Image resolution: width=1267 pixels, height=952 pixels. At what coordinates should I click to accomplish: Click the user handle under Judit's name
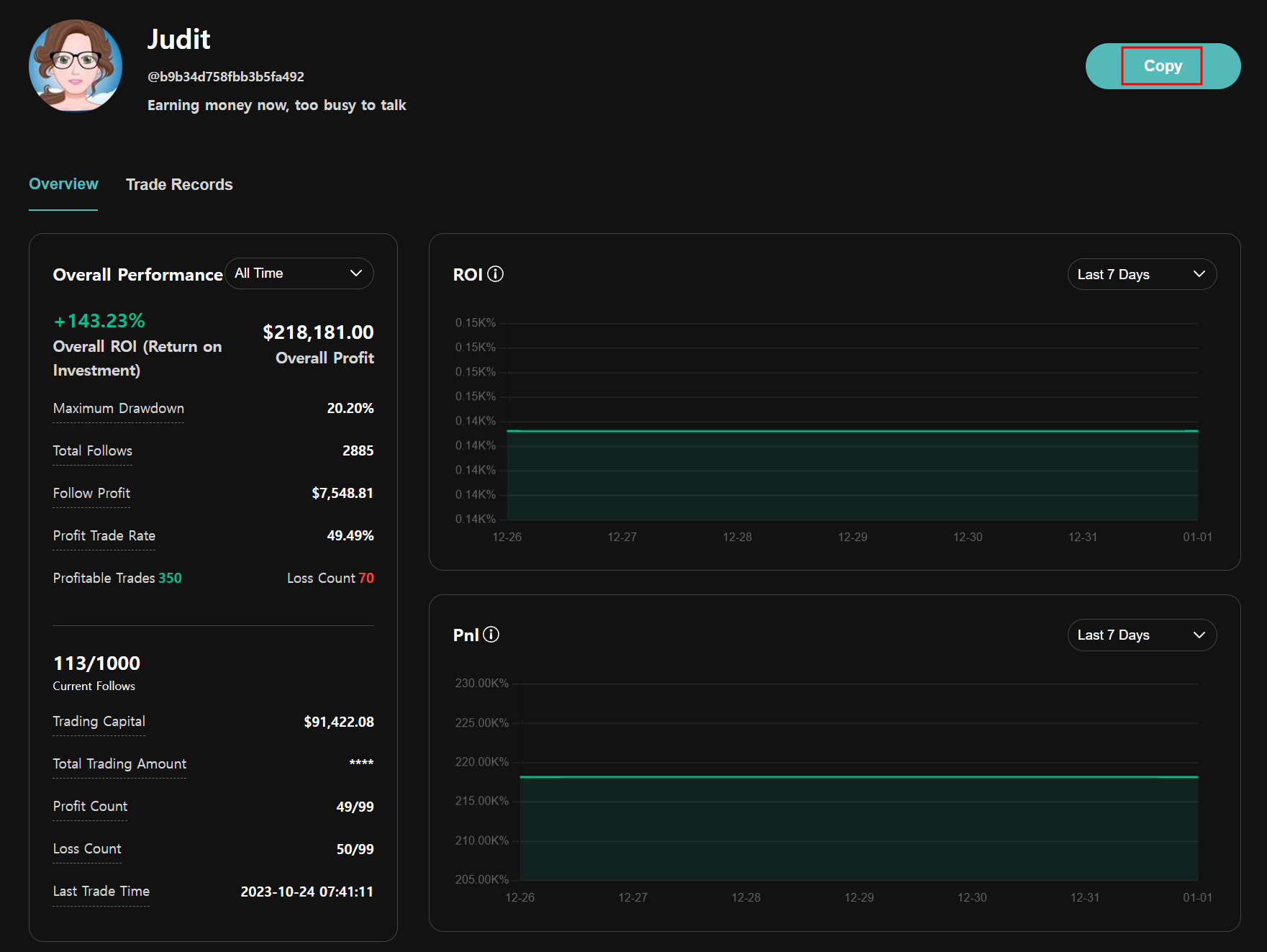226,77
